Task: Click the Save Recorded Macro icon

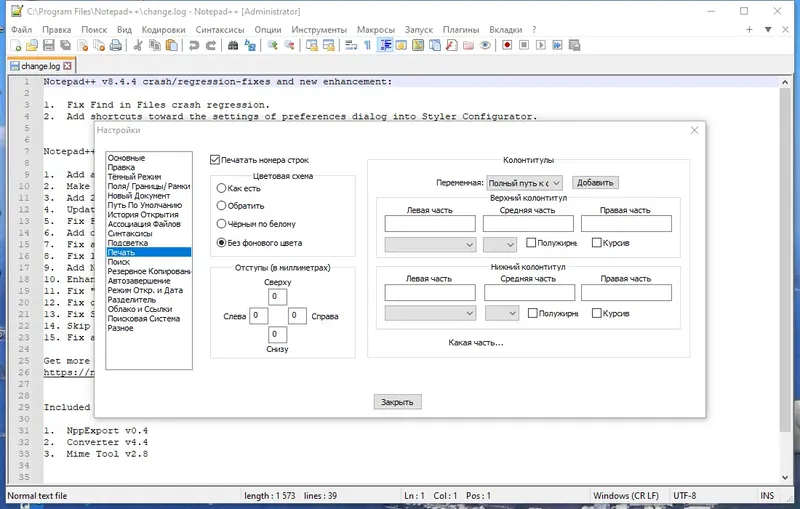Action: click(574, 45)
